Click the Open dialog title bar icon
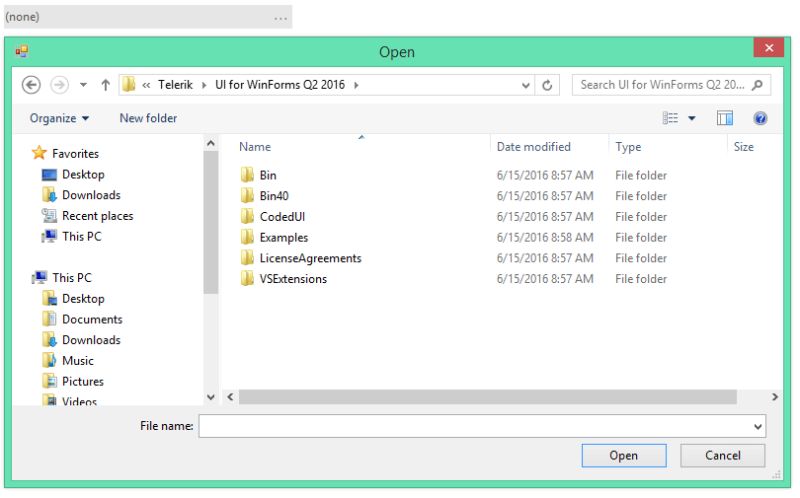The height and width of the screenshot is (498, 800). [x=22, y=51]
